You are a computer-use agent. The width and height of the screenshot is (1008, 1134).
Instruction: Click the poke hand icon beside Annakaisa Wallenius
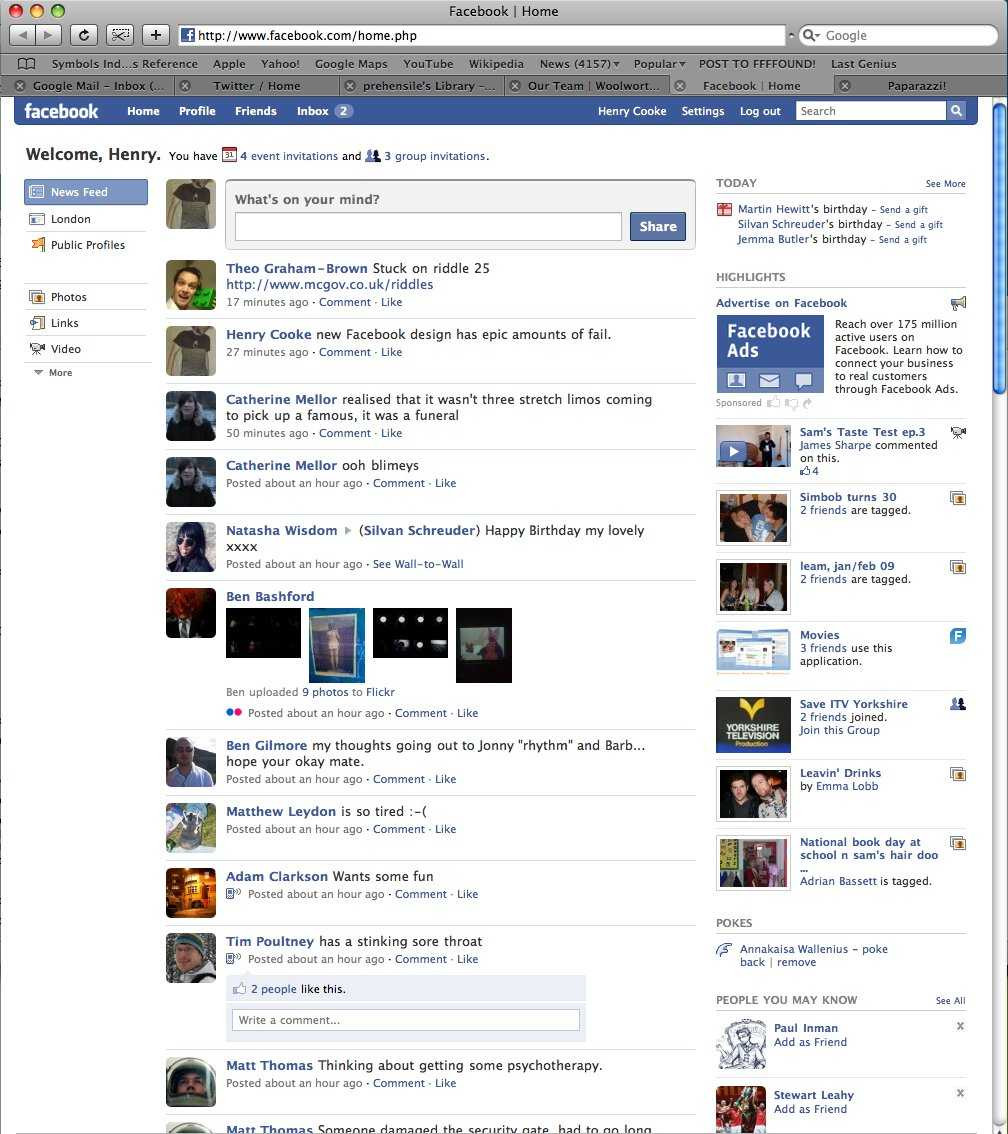click(725, 949)
